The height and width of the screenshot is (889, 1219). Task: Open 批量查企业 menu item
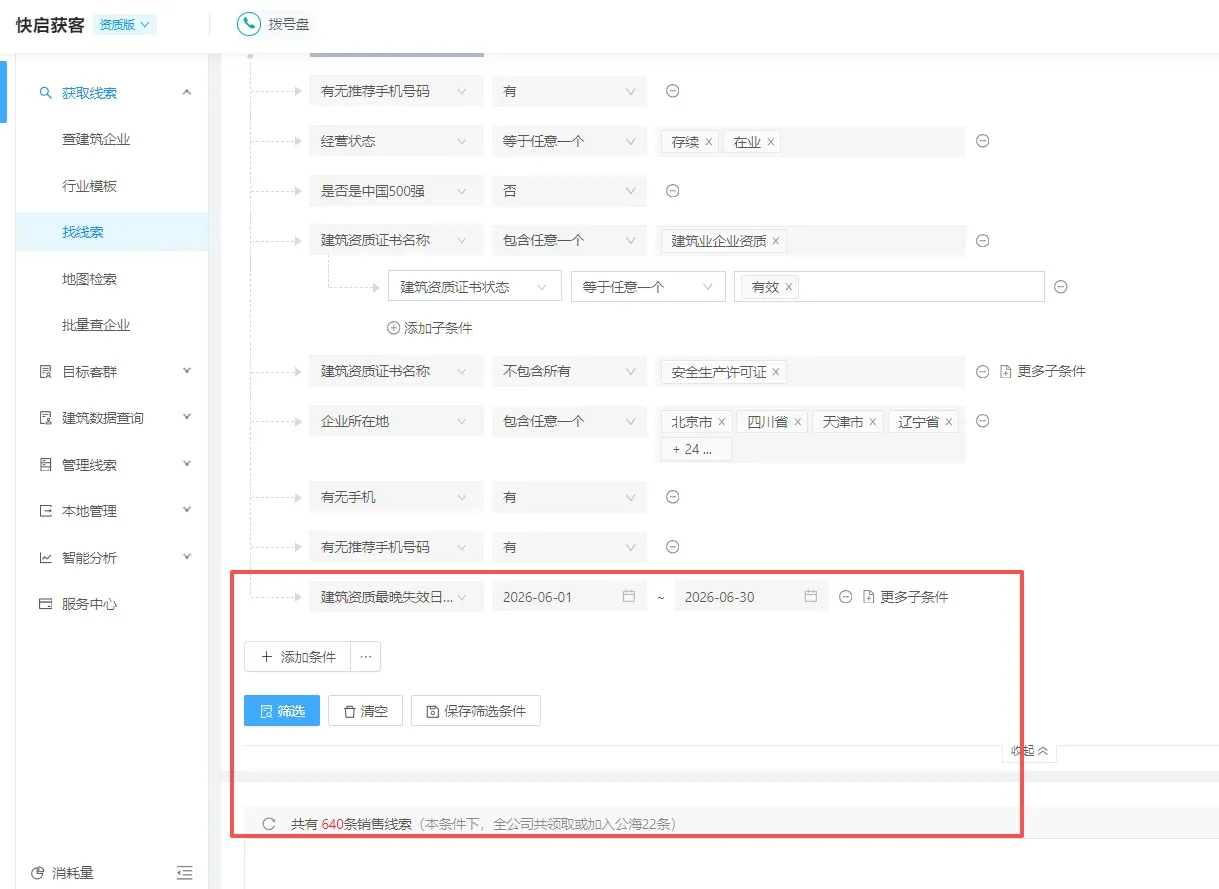[96, 325]
